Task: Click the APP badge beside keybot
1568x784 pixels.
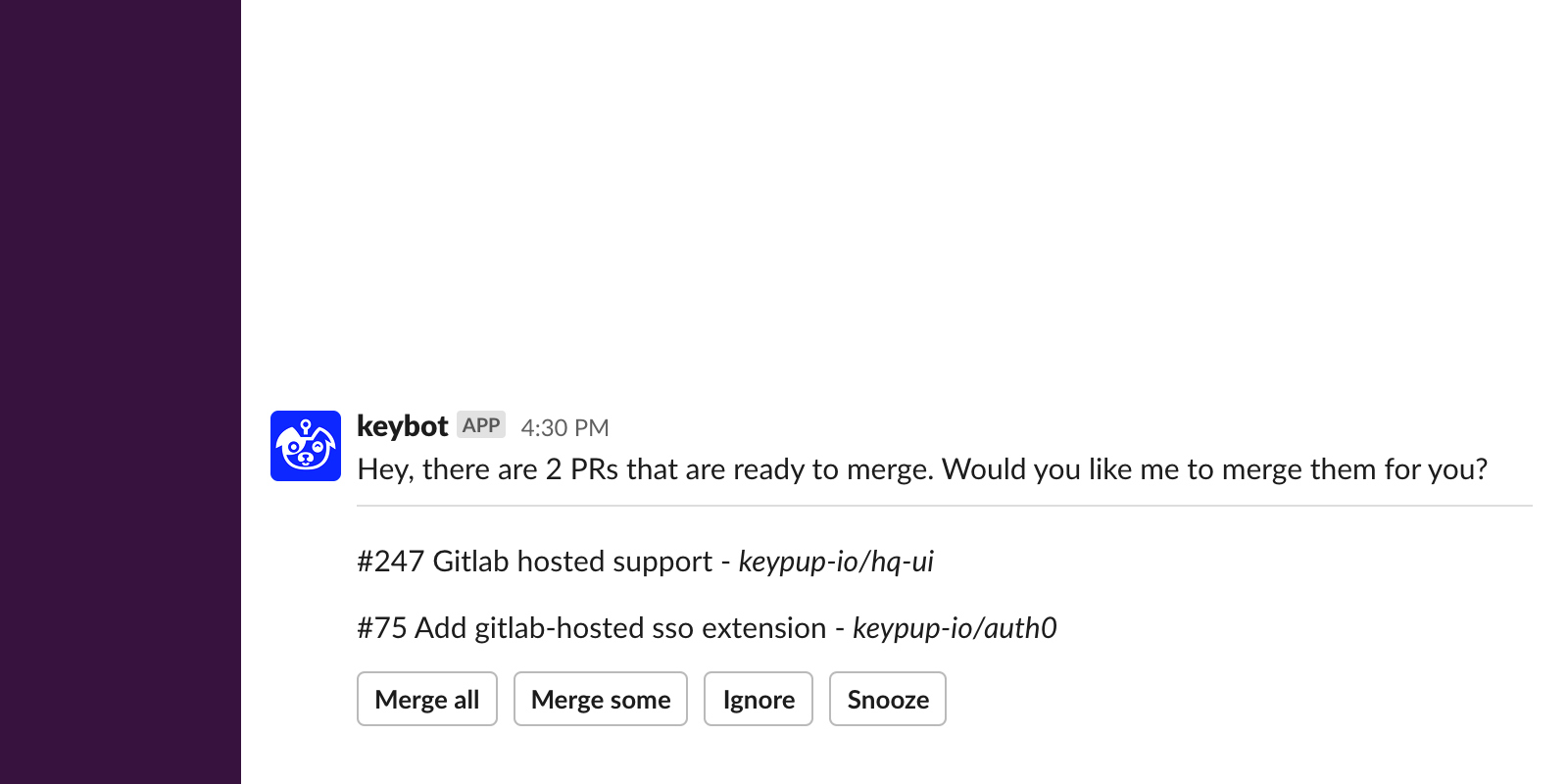Action: [x=481, y=425]
